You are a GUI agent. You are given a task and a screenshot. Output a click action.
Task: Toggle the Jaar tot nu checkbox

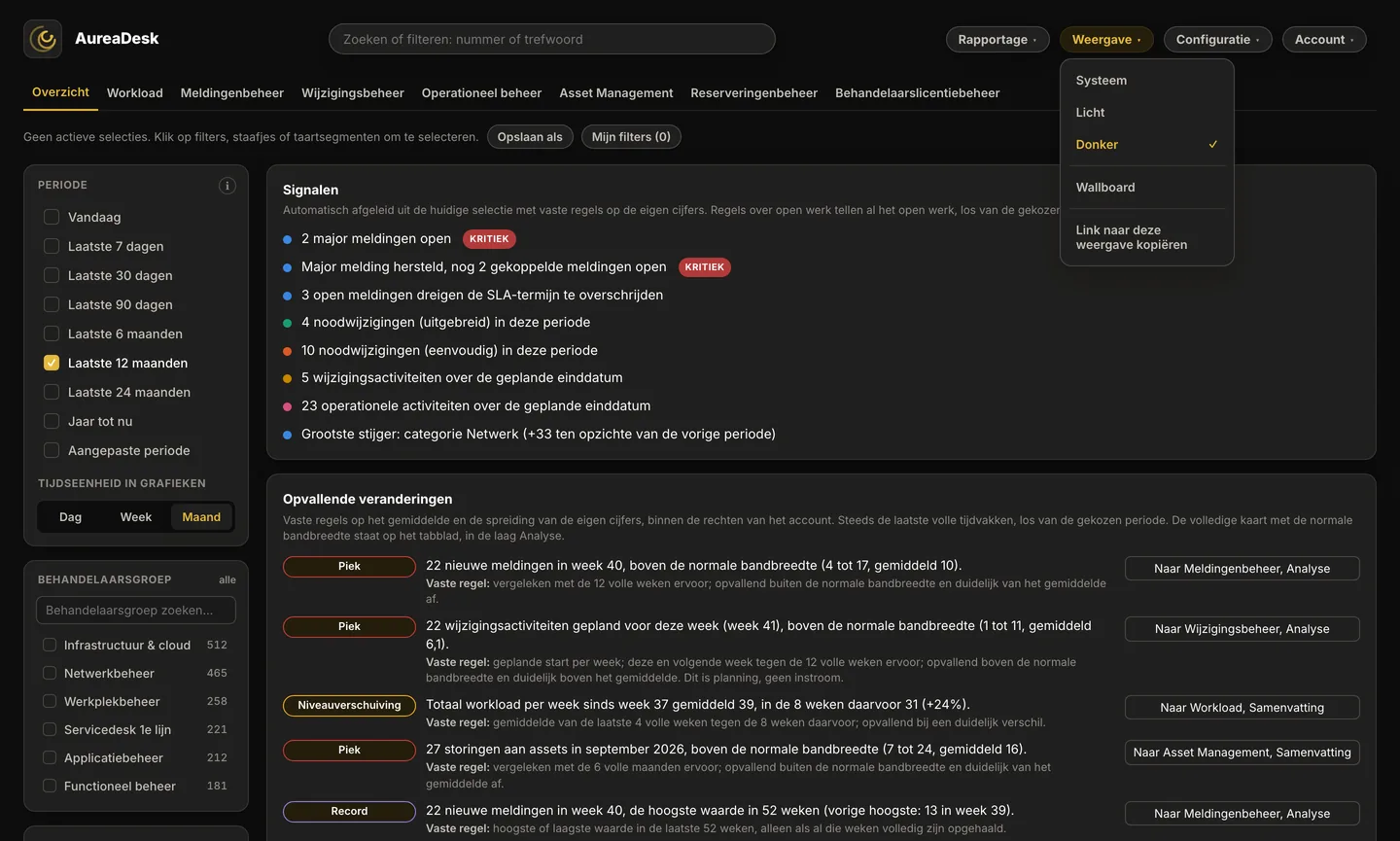pos(52,421)
